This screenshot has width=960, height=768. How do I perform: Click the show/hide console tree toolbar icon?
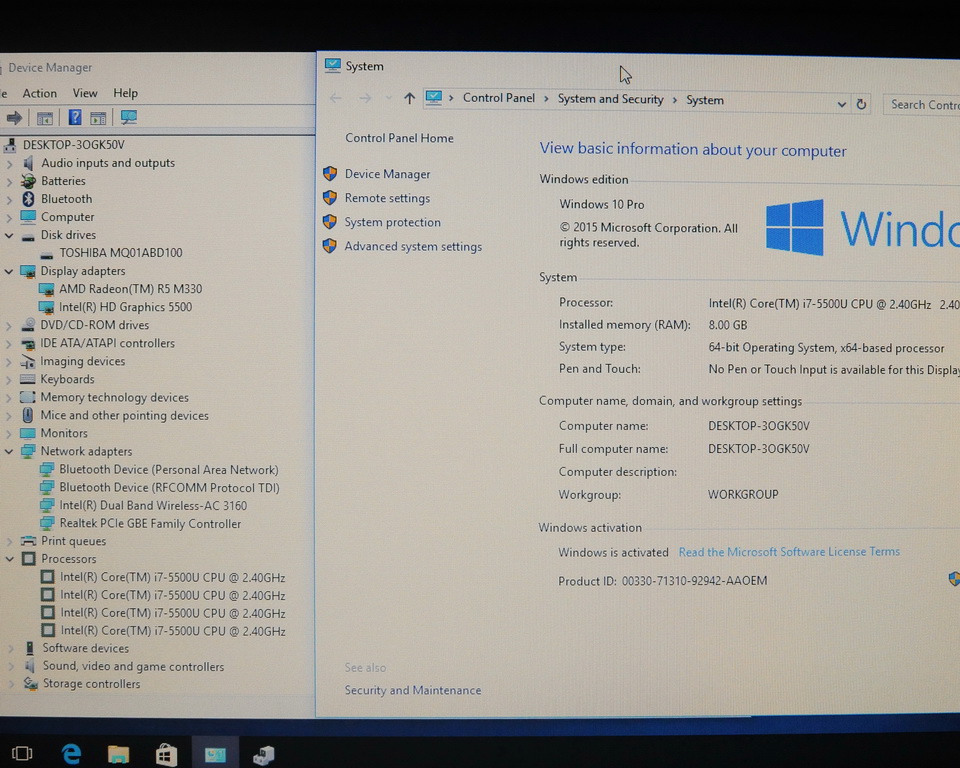click(45, 118)
